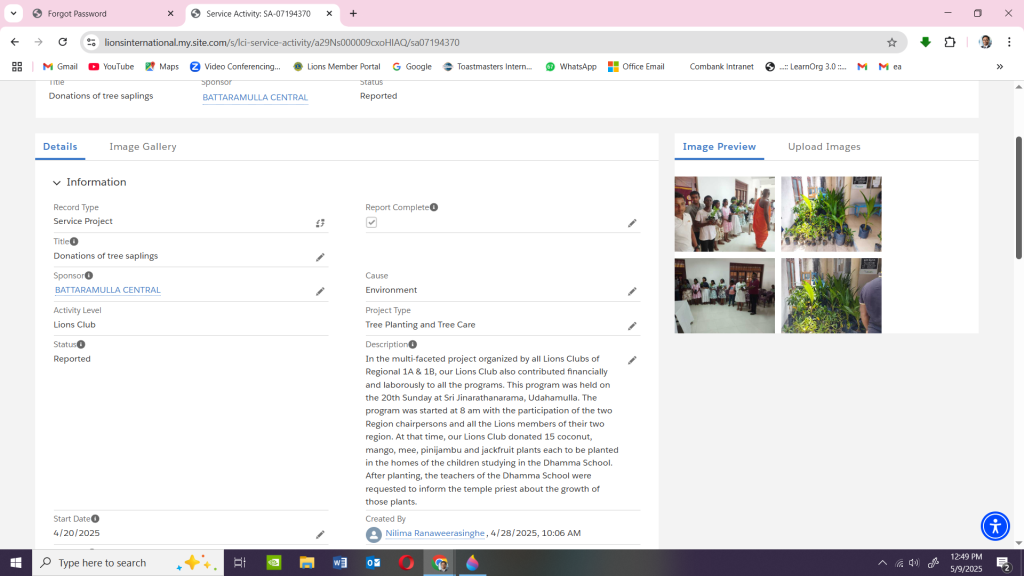Open Word from the taskbar
1024x576 pixels.
click(340, 562)
